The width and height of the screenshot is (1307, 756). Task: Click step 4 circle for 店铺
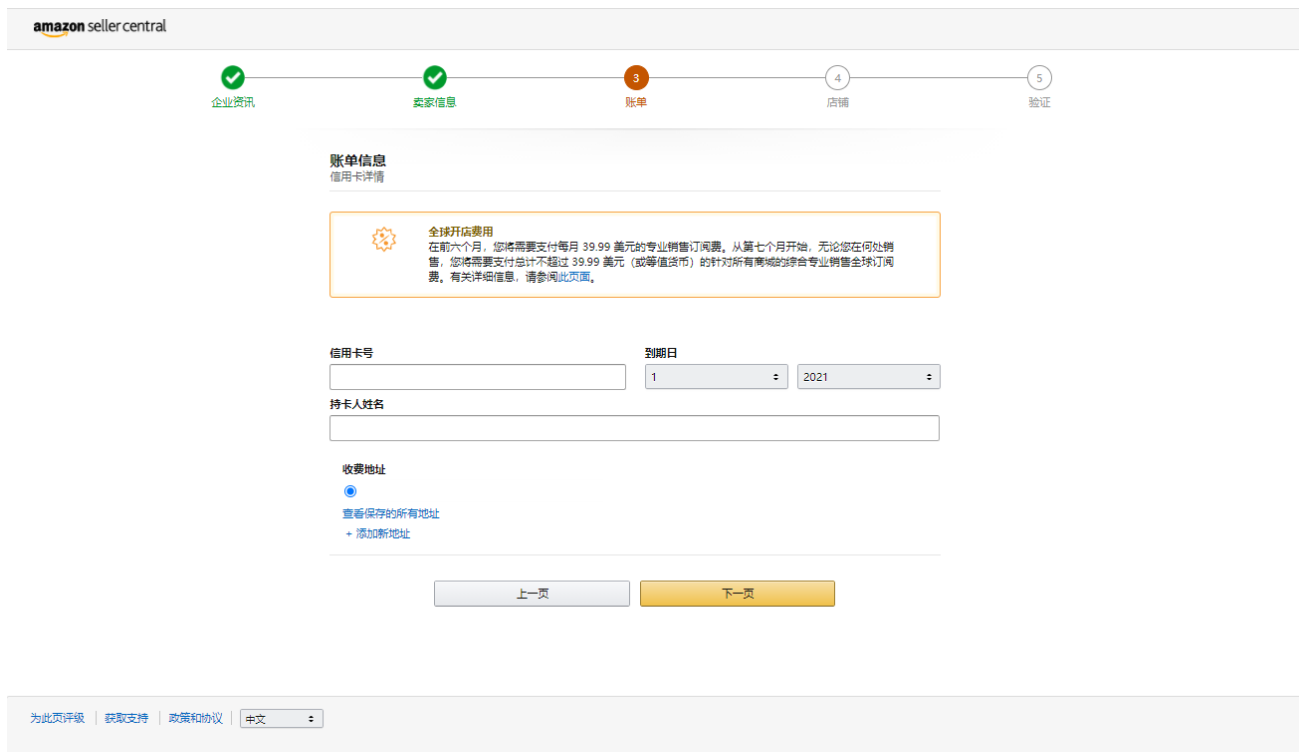(837, 77)
